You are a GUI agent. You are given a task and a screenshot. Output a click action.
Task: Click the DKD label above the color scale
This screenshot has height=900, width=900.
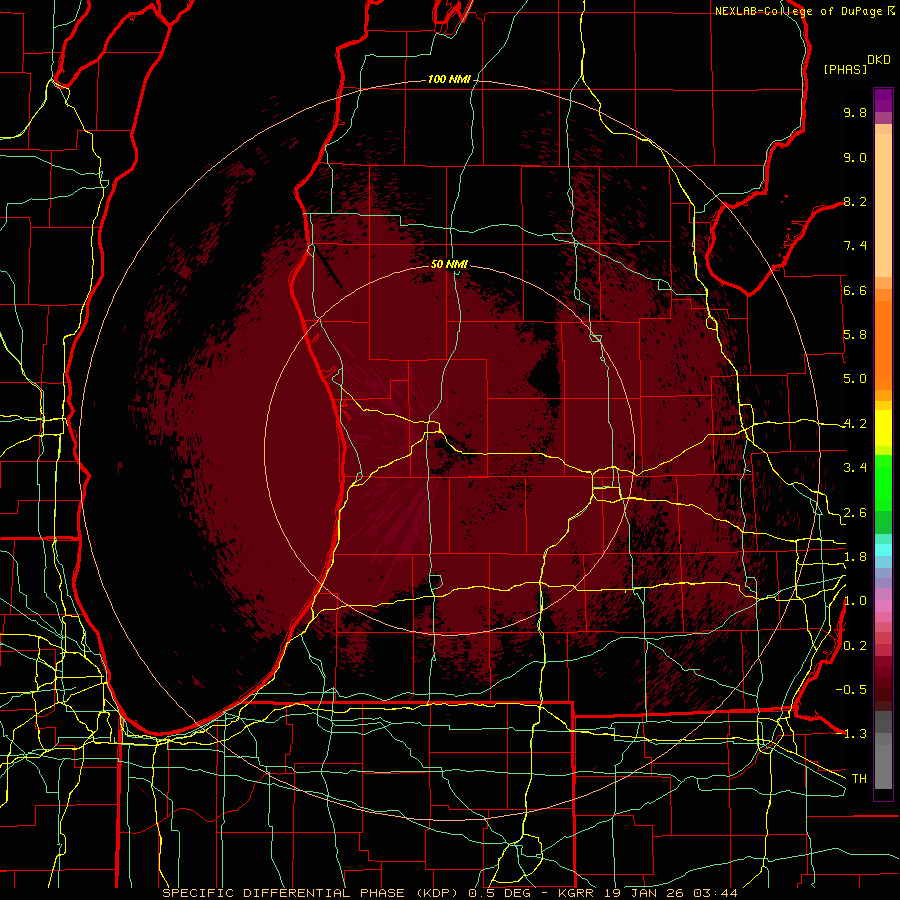point(879,60)
